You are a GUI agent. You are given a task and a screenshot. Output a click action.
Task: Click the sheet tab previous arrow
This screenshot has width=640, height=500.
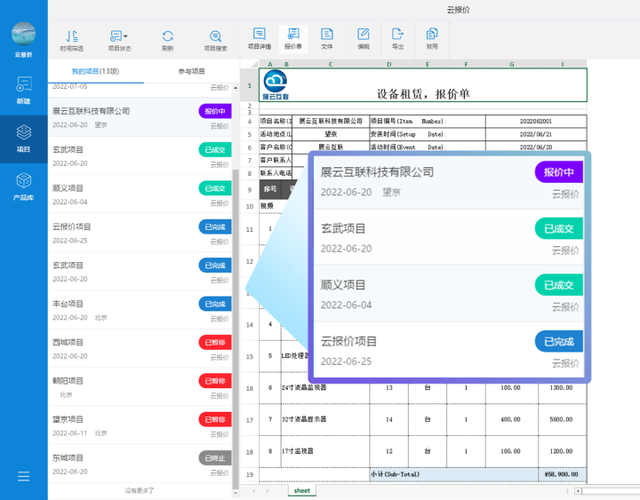(x=254, y=491)
